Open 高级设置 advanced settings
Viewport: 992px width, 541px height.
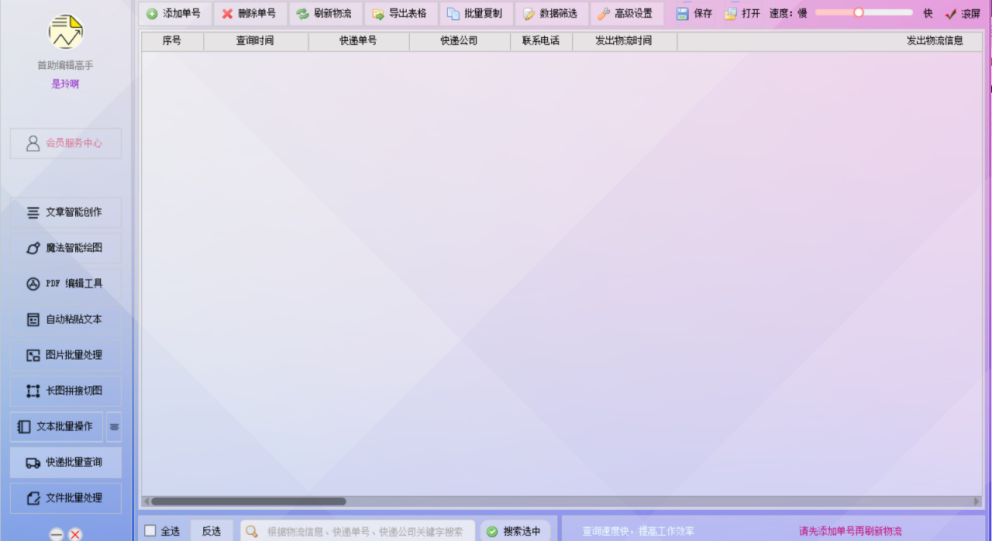[626, 13]
